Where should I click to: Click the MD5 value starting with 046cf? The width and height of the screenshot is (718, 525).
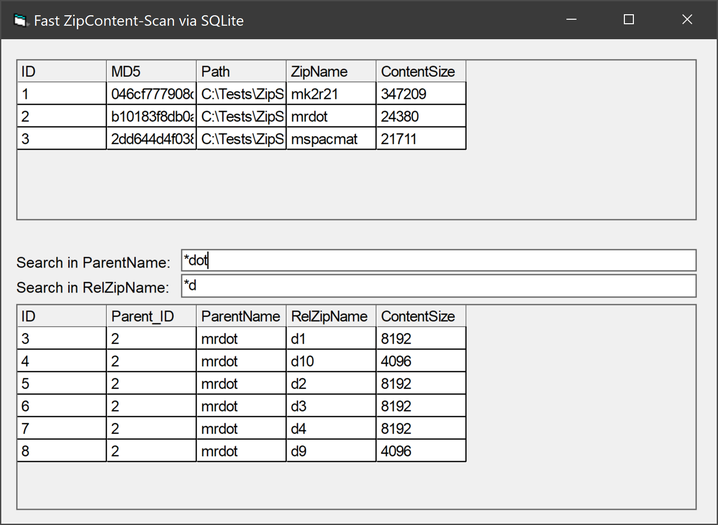pyautogui.click(x=151, y=94)
